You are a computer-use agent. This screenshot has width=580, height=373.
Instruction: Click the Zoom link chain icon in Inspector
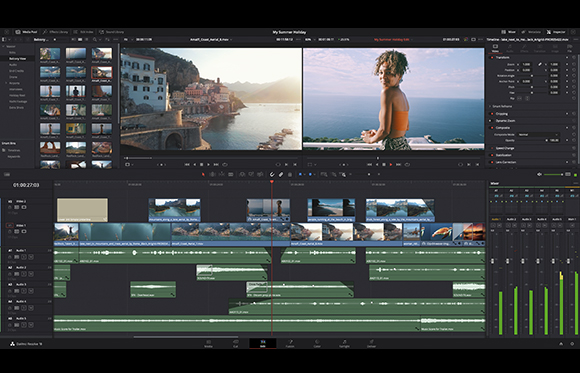point(540,64)
